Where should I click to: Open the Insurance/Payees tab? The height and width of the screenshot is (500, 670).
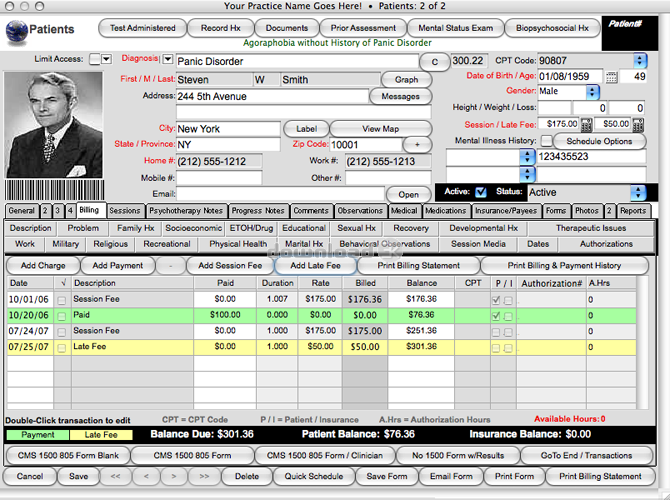[x=506, y=211]
